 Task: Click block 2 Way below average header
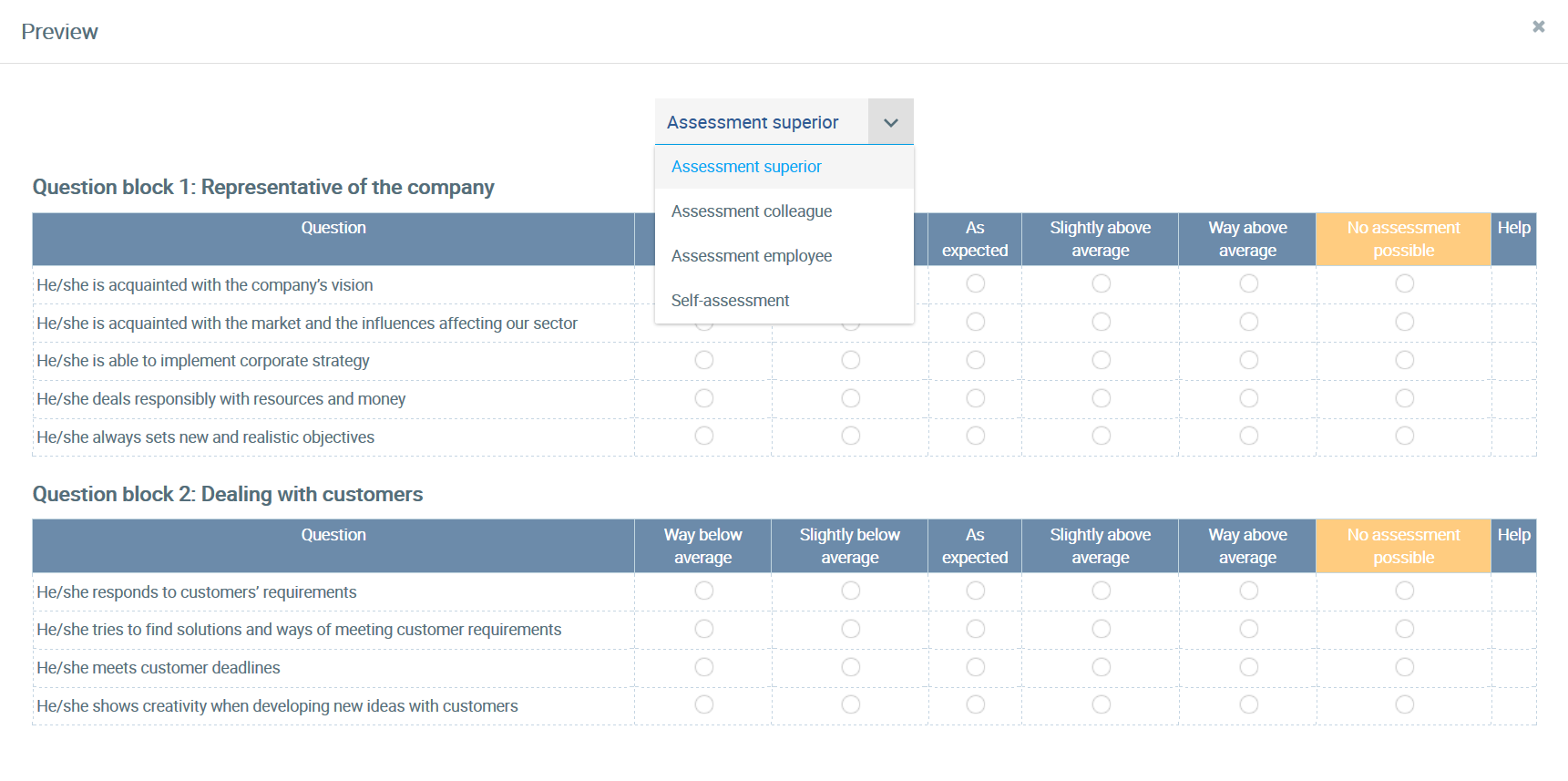point(702,546)
